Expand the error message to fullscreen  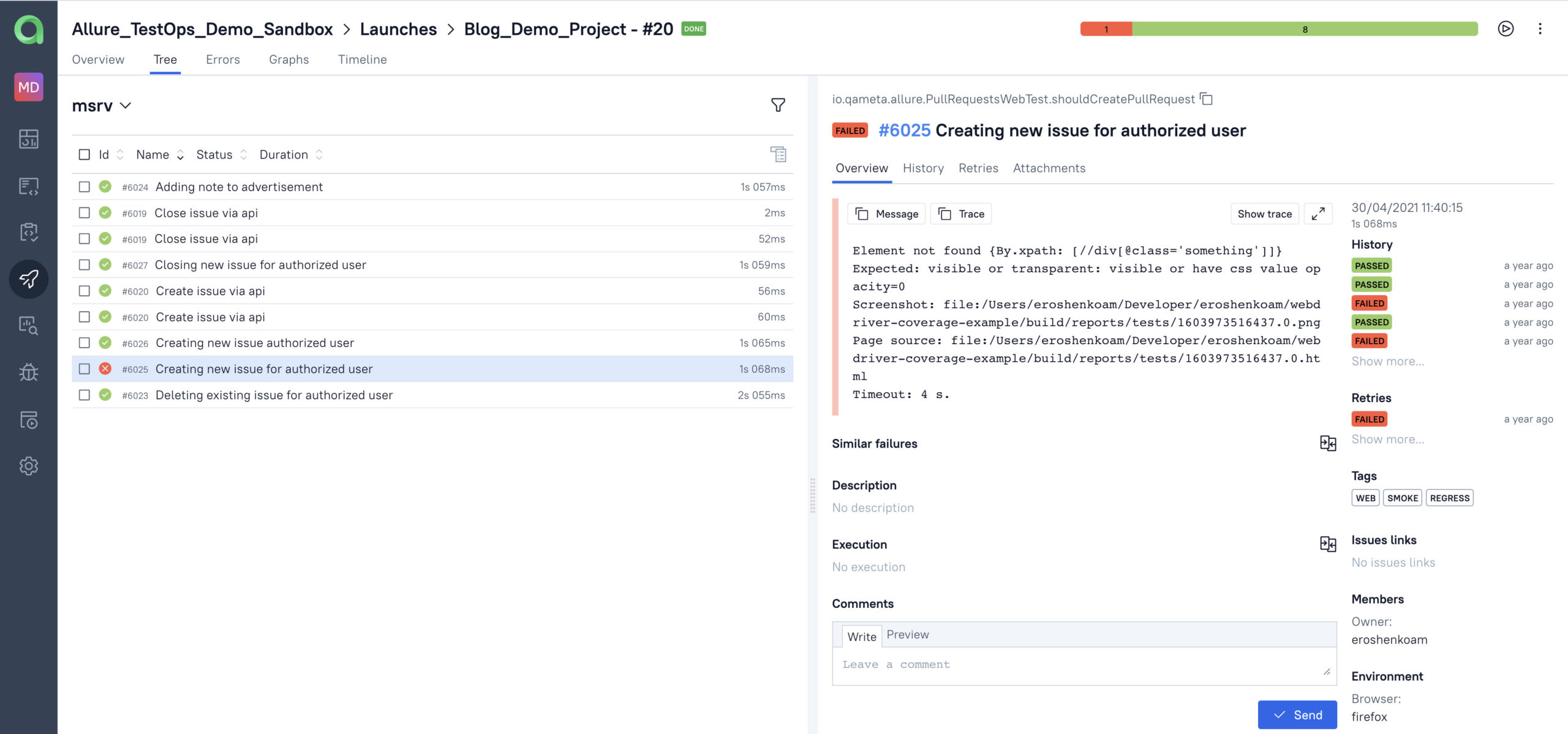pyautogui.click(x=1319, y=214)
